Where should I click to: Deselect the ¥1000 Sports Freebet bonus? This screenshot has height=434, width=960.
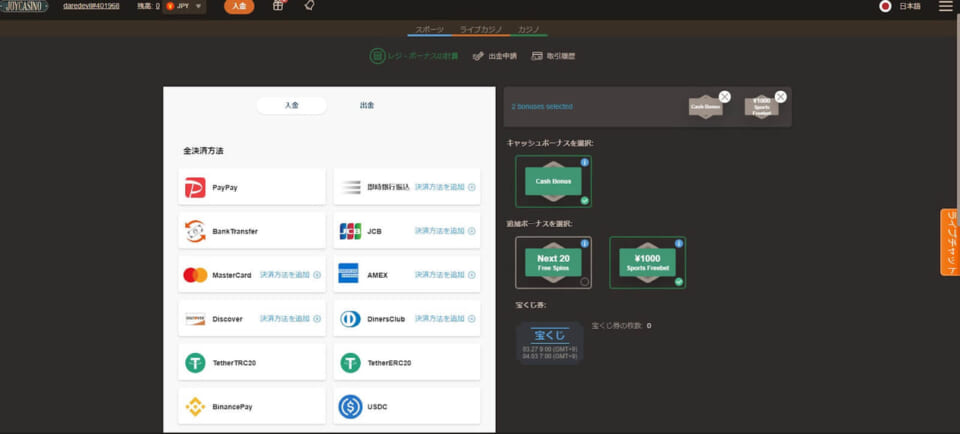click(648, 263)
